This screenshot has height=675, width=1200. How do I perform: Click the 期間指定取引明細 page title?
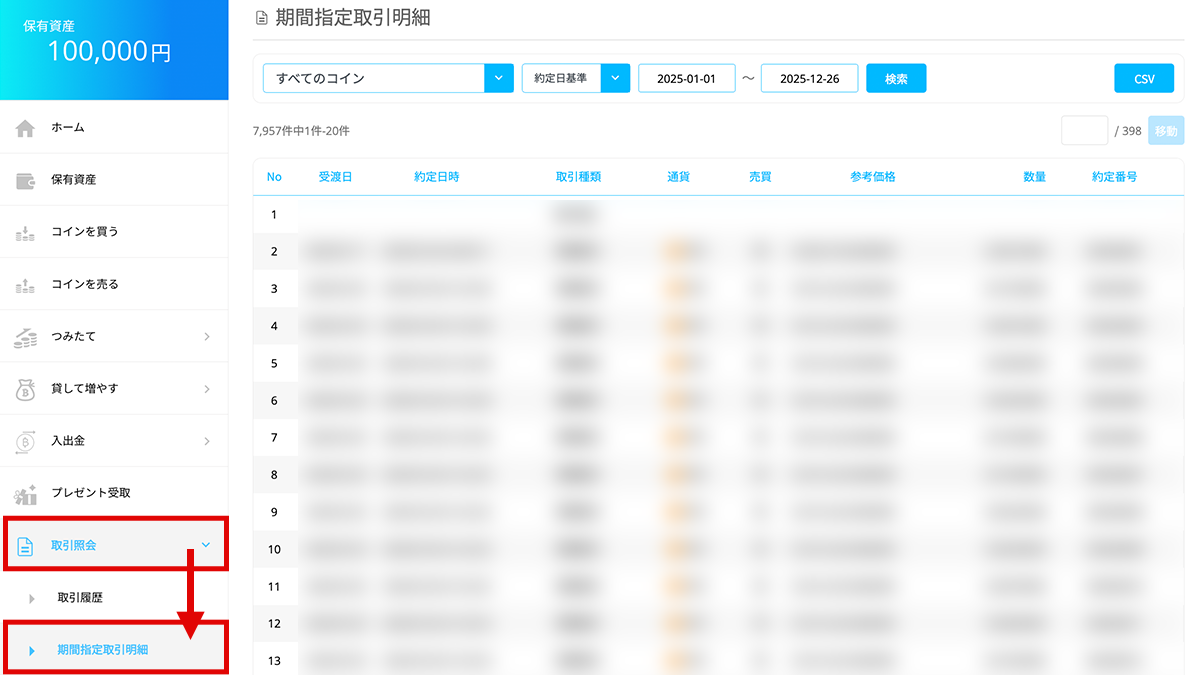352,17
